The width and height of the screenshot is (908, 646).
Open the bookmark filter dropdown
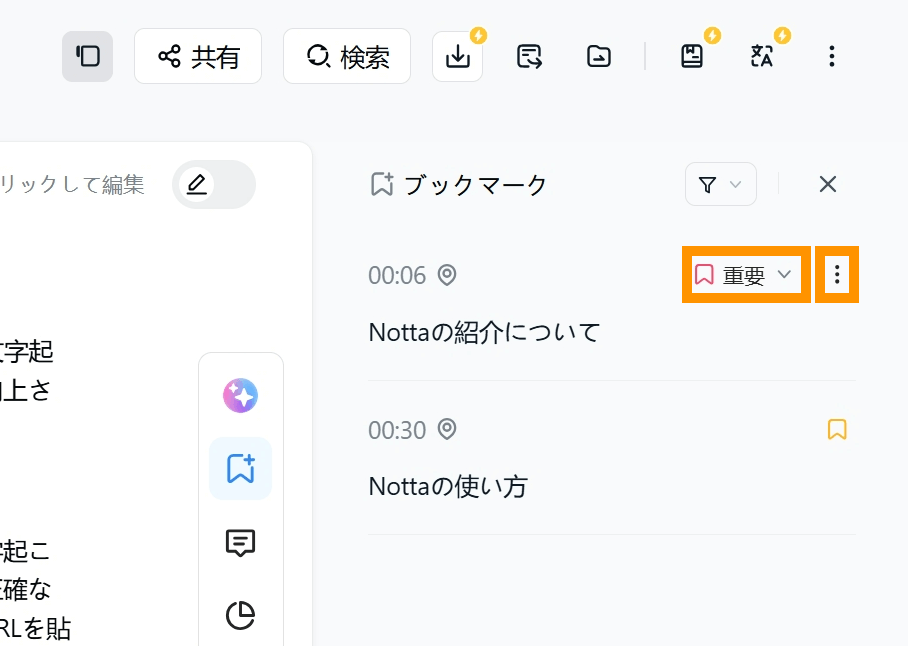pyautogui.click(x=720, y=185)
